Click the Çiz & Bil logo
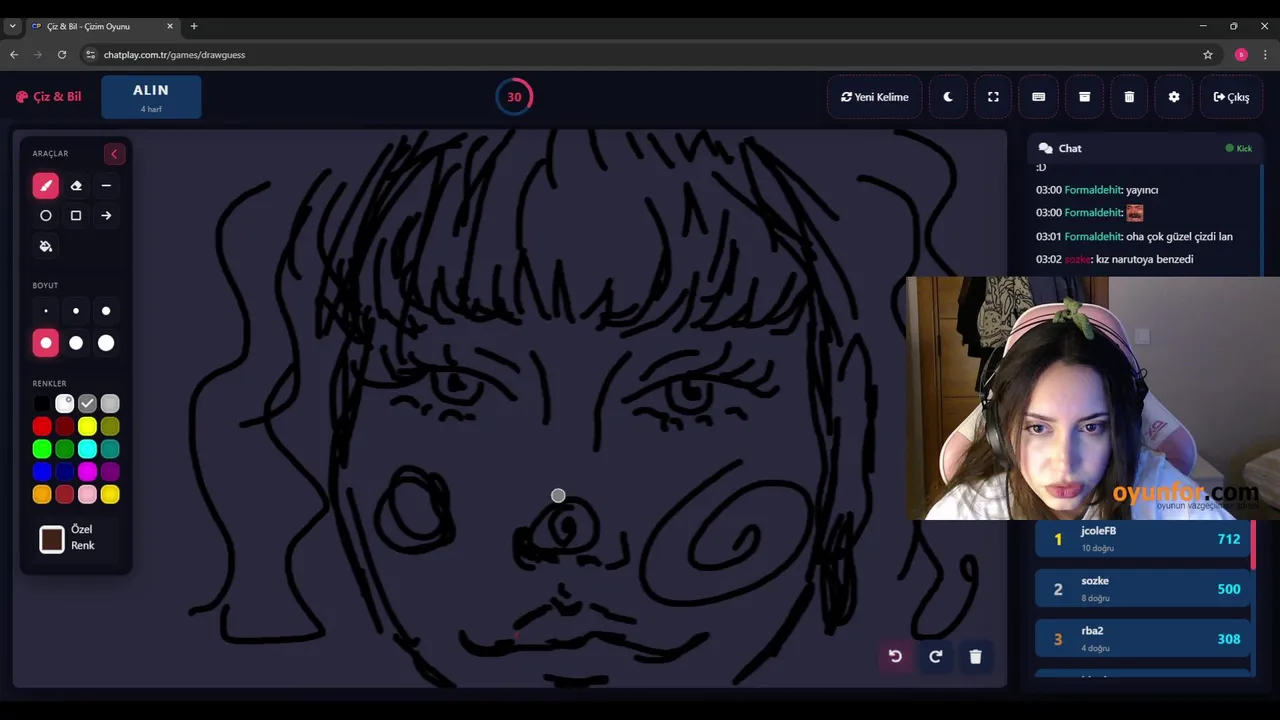This screenshot has height=720, width=1280. pyautogui.click(x=49, y=97)
